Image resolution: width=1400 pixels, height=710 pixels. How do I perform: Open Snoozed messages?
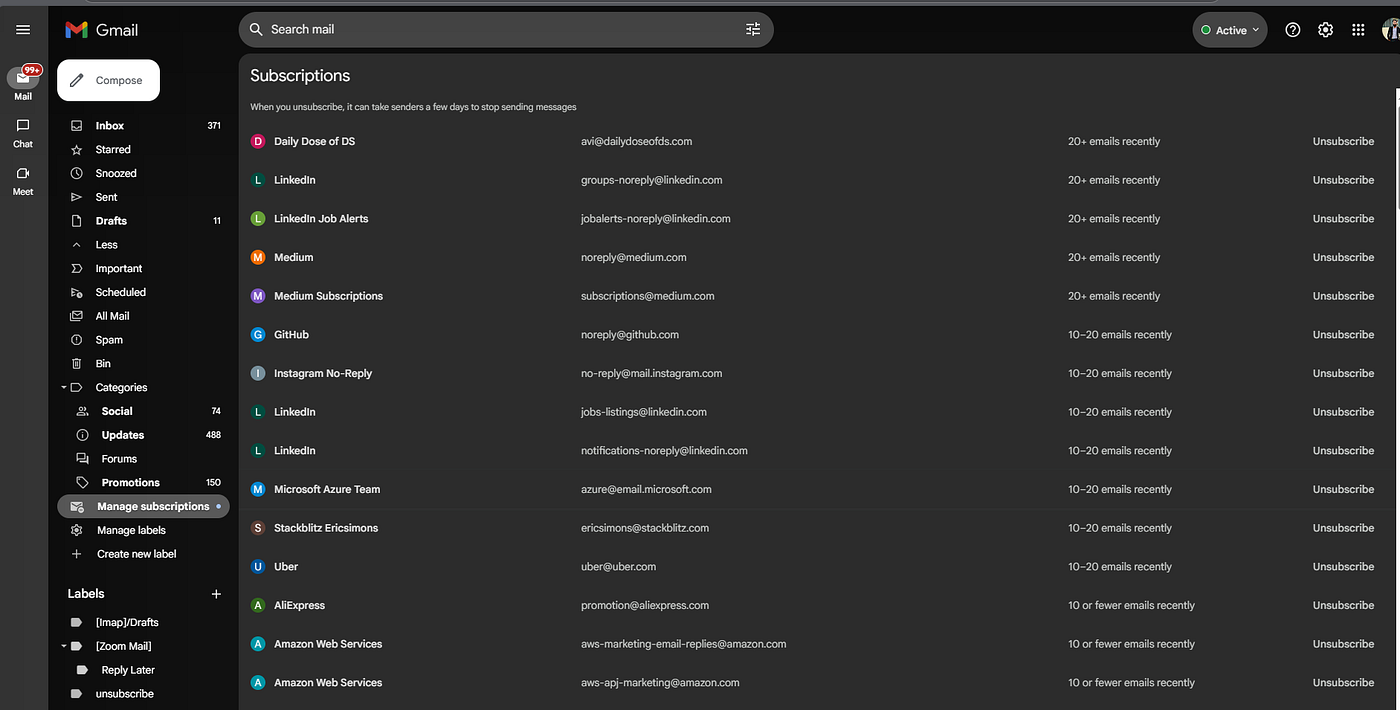coord(142,174)
